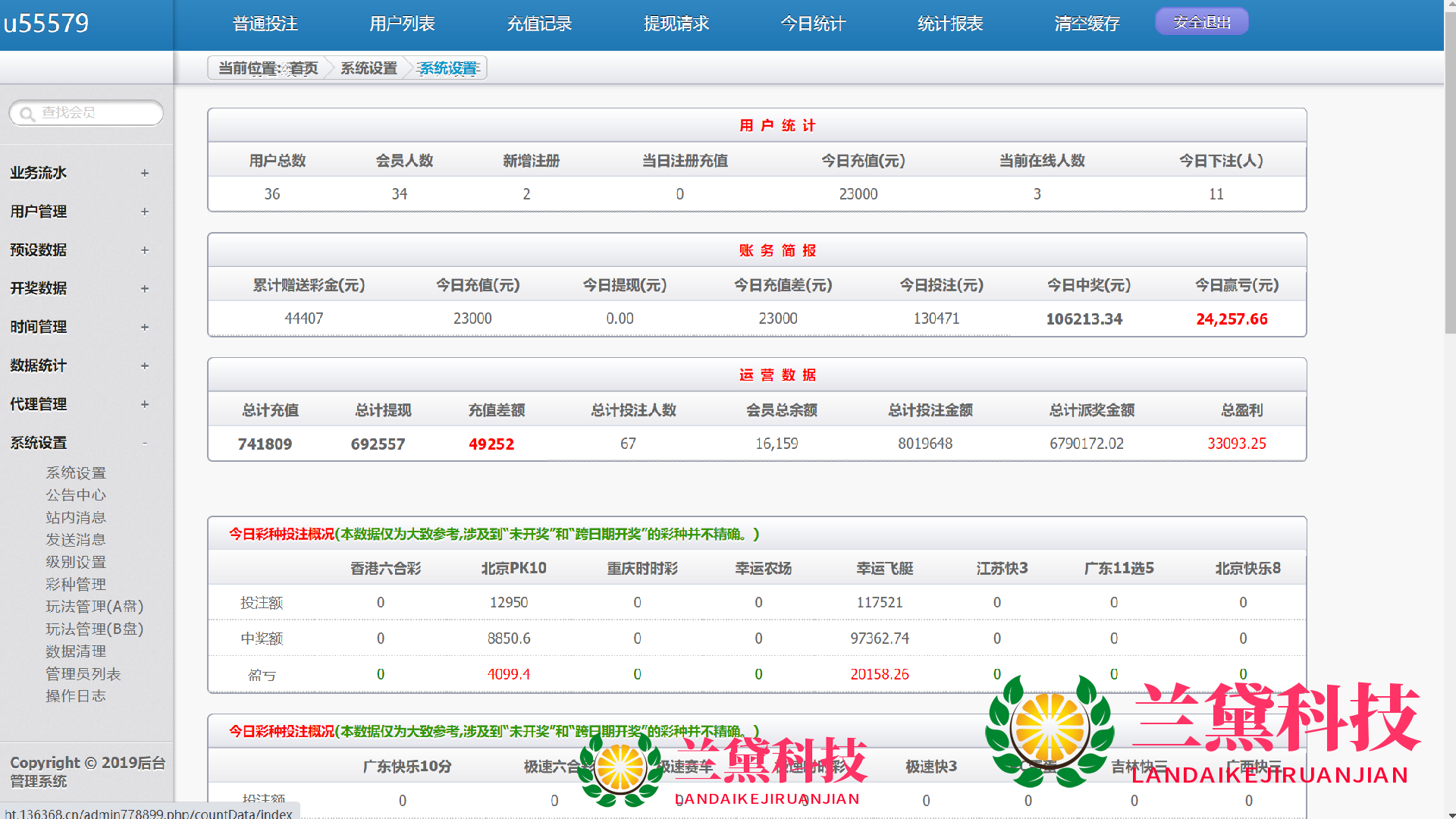Image resolution: width=1456 pixels, height=819 pixels.
Task: Open 公告中心 in the sidebar
Action: [x=75, y=495]
